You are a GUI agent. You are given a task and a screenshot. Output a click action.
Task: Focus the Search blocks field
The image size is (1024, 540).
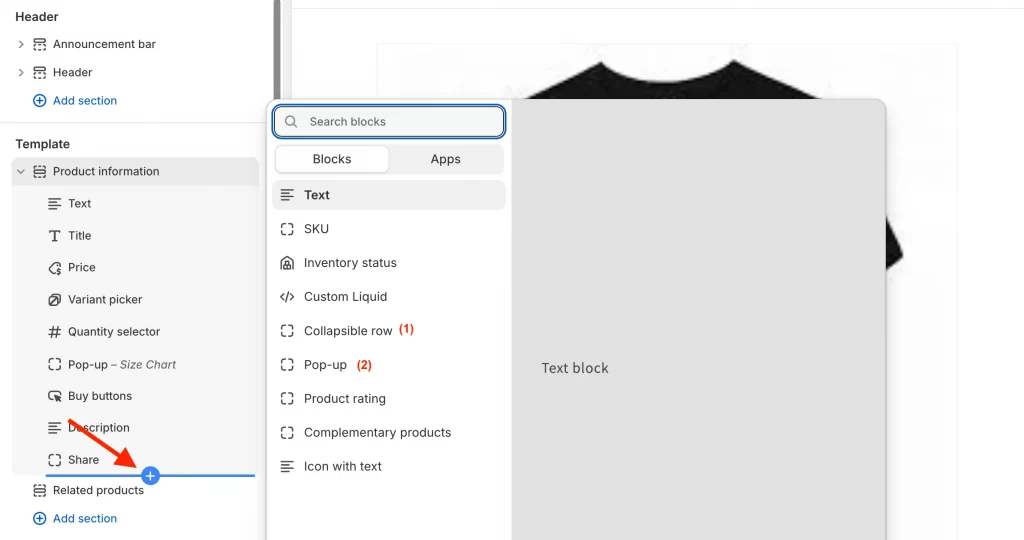click(x=389, y=121)
